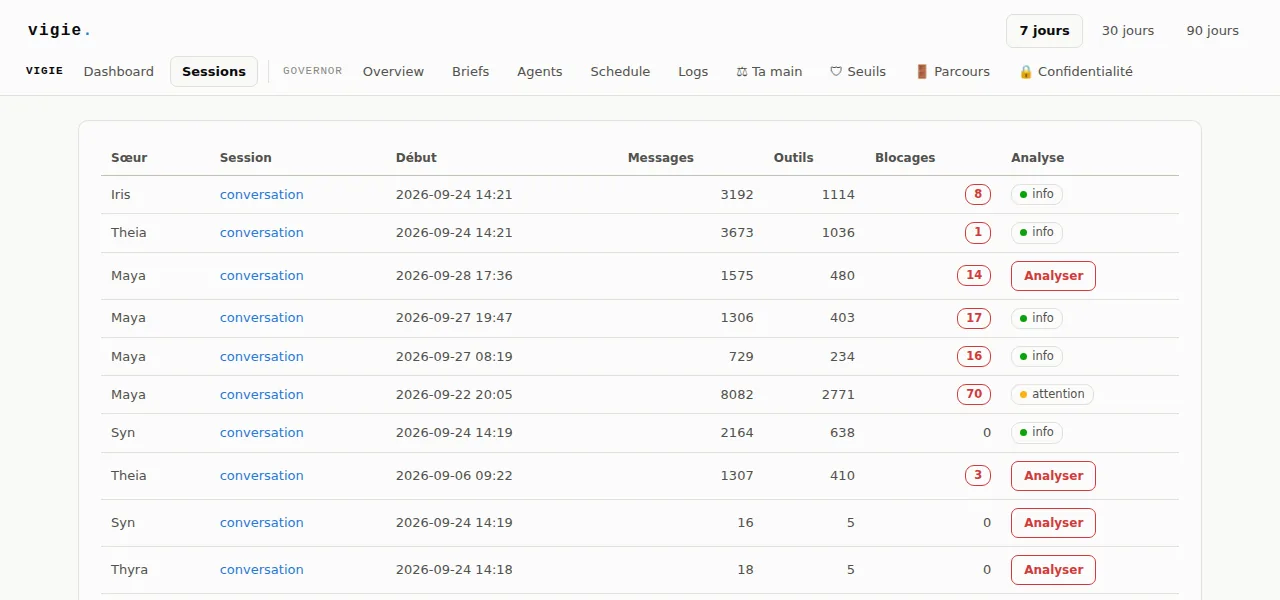1280x600 pixels.
Task: Open the Briefs page
Action: [470, 72]
